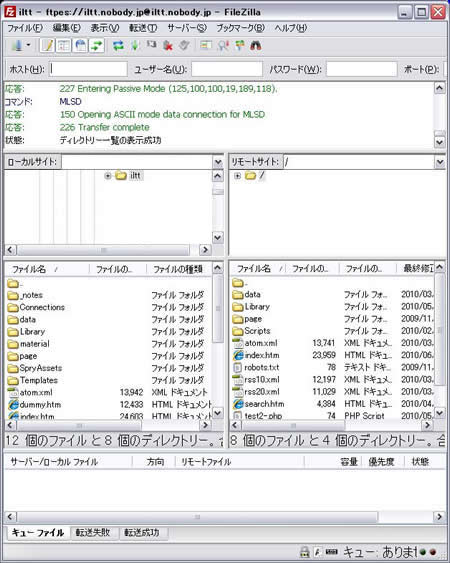The width and height of the screenshot is (450, 563).
Task: Select remote Library folder name
Action: click(257, 307)
